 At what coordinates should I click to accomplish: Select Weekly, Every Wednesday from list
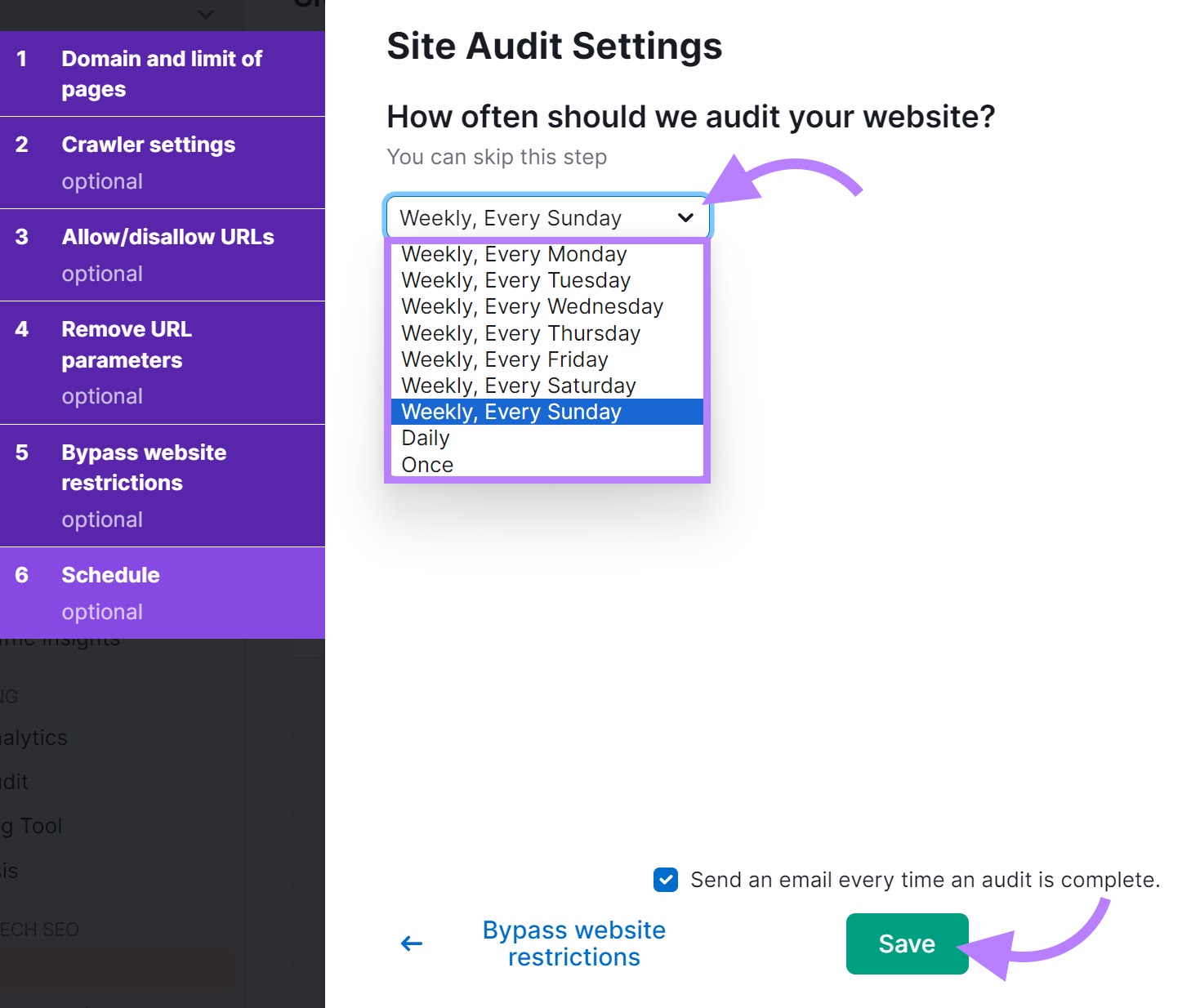(532, 307)
